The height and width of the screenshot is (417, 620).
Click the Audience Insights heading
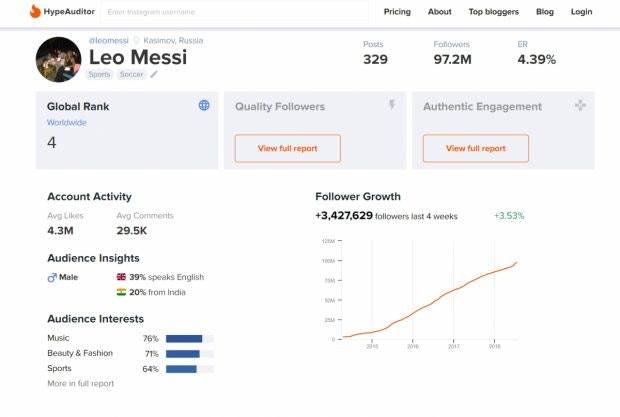click(93, 258)
